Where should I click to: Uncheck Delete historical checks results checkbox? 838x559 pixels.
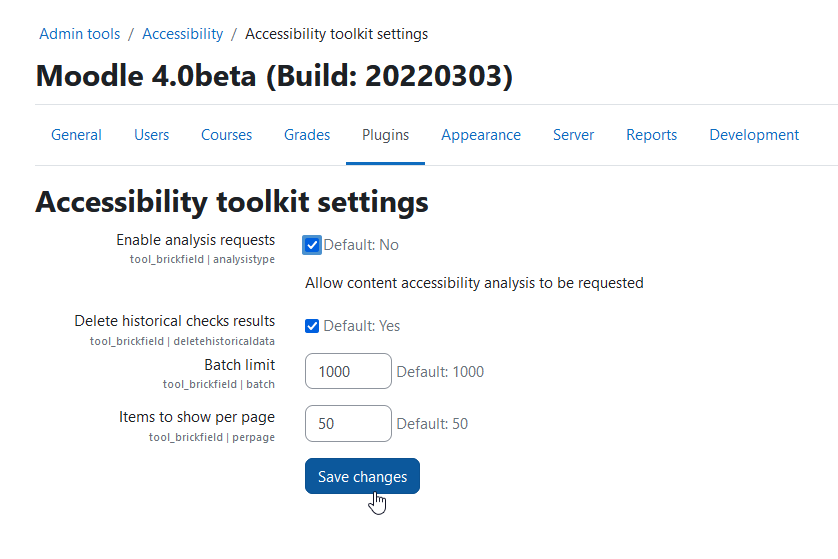(312, 326)
